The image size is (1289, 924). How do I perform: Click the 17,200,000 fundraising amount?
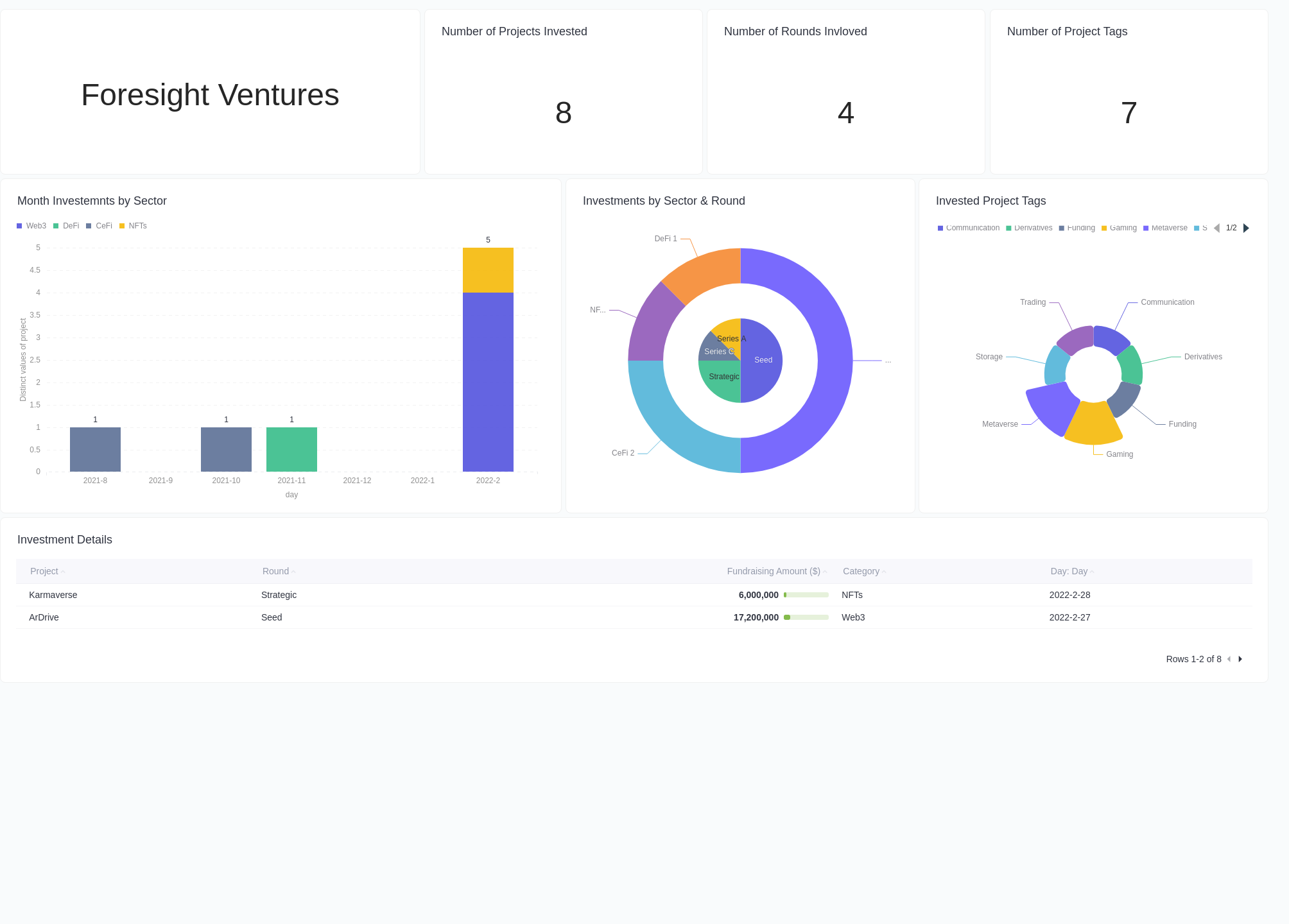coord(756,617)
